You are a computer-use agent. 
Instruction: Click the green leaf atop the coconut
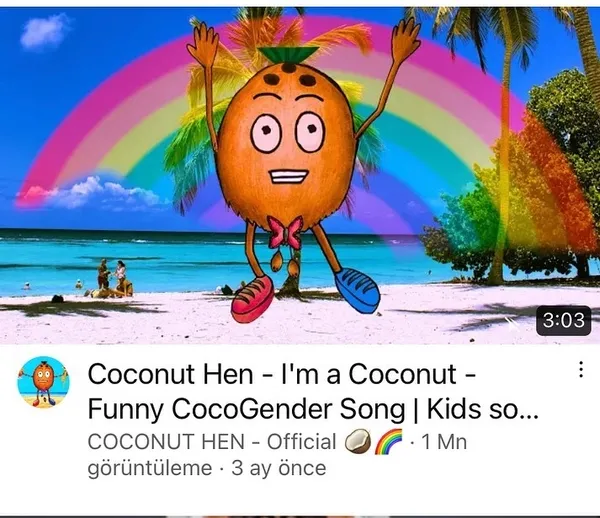pos(288,55)
